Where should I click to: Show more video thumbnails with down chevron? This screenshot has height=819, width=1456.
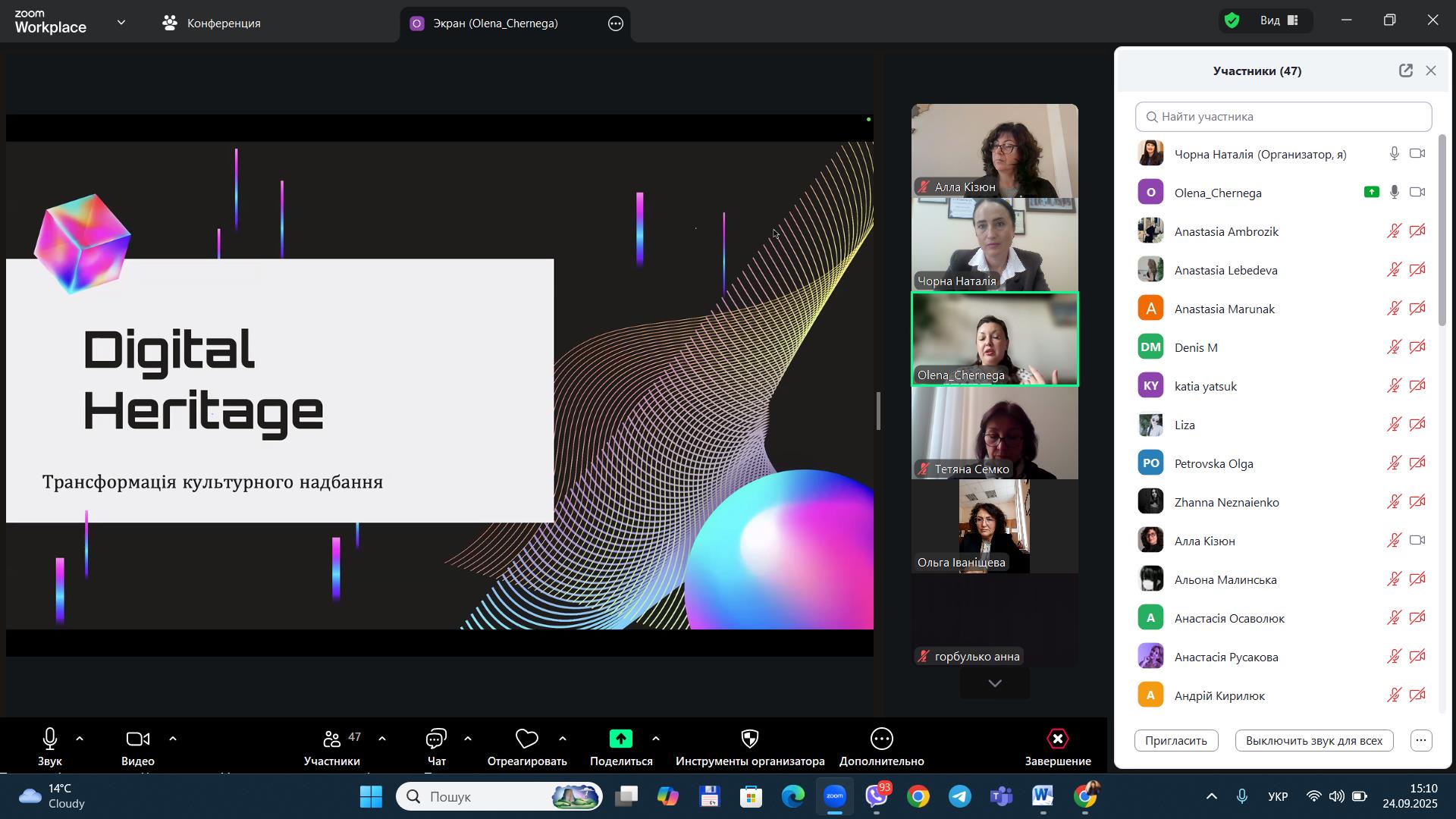tap(995, 683)
